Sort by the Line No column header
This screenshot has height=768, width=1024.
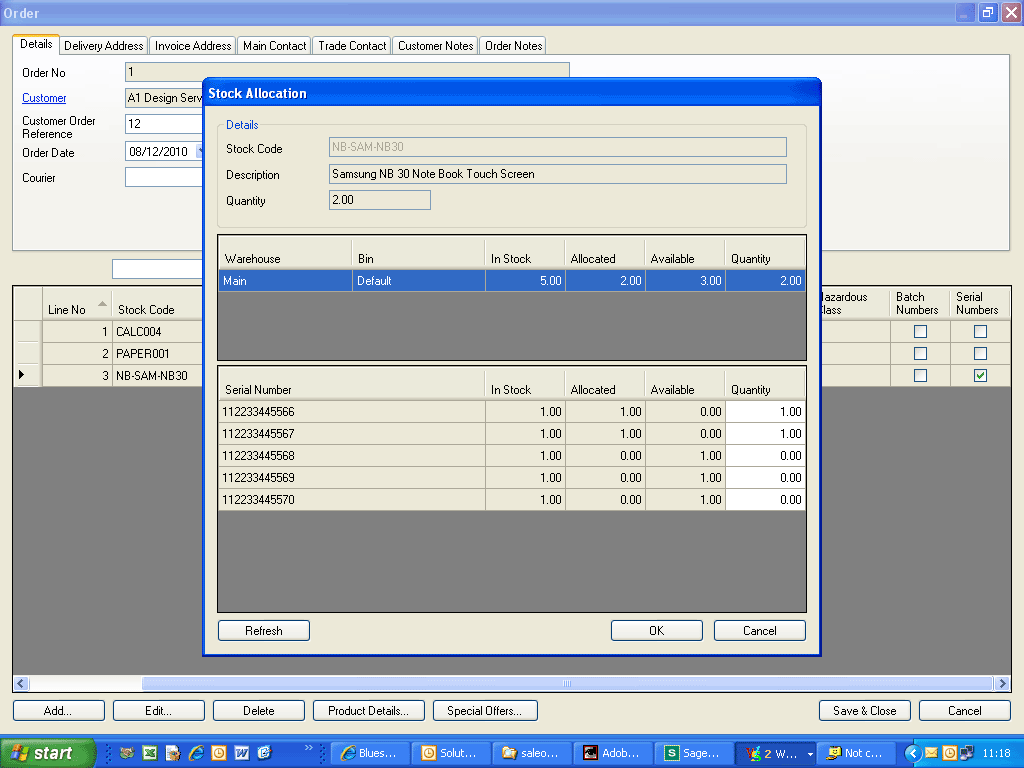click(x=77, y=304)
